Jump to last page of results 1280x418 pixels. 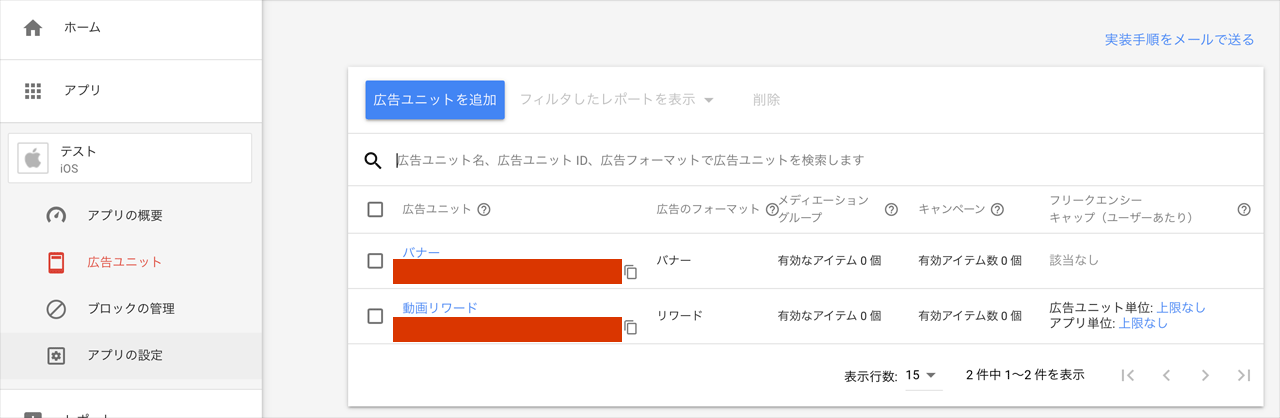(1244, 375)
